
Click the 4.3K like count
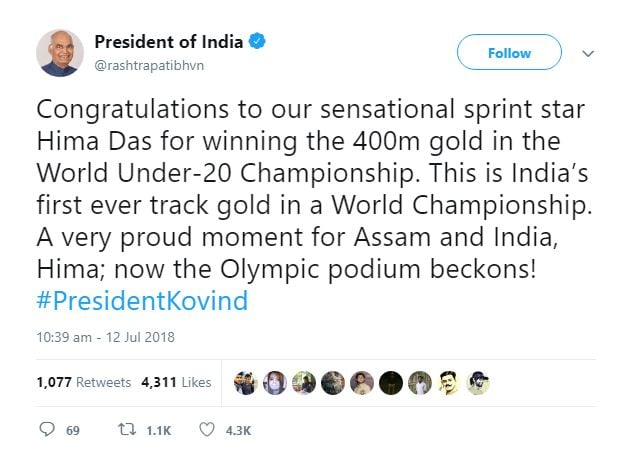(239, 431)
